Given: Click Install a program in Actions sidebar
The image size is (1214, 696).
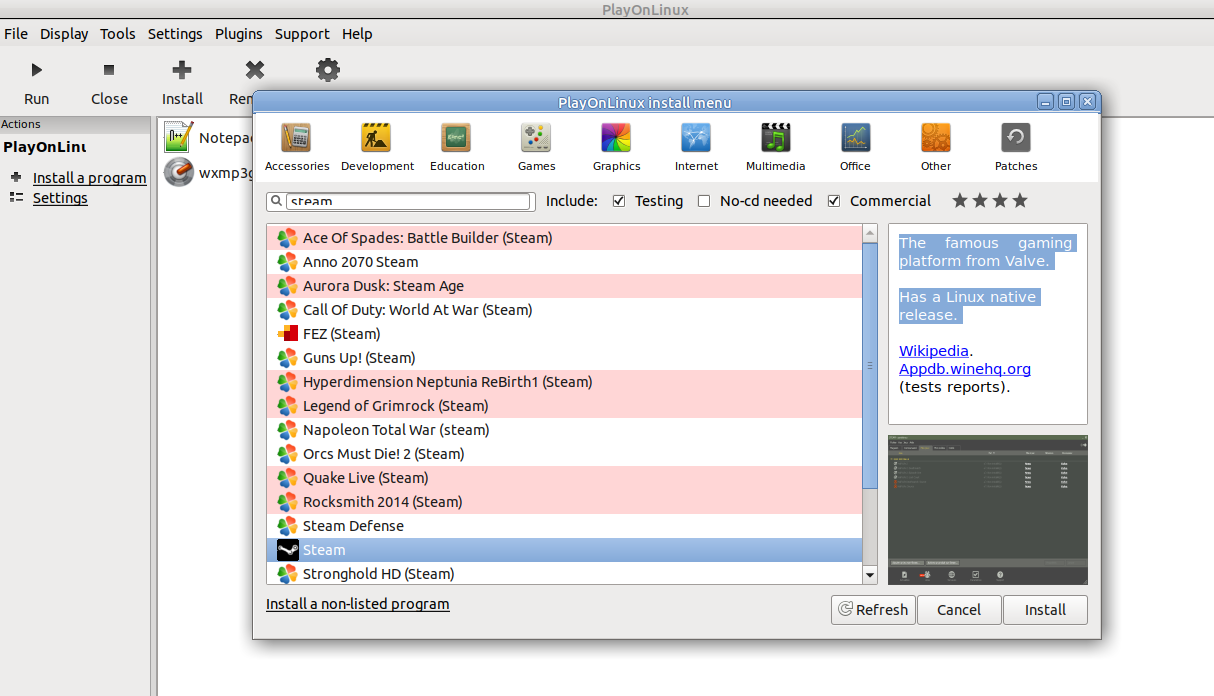Looking at the screenshot, I should pos(90,178).
